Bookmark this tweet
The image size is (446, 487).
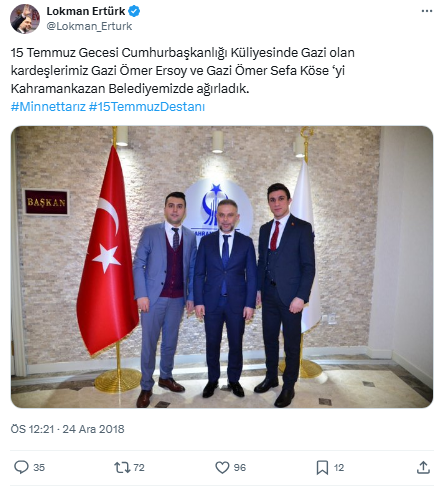point(322,467)
